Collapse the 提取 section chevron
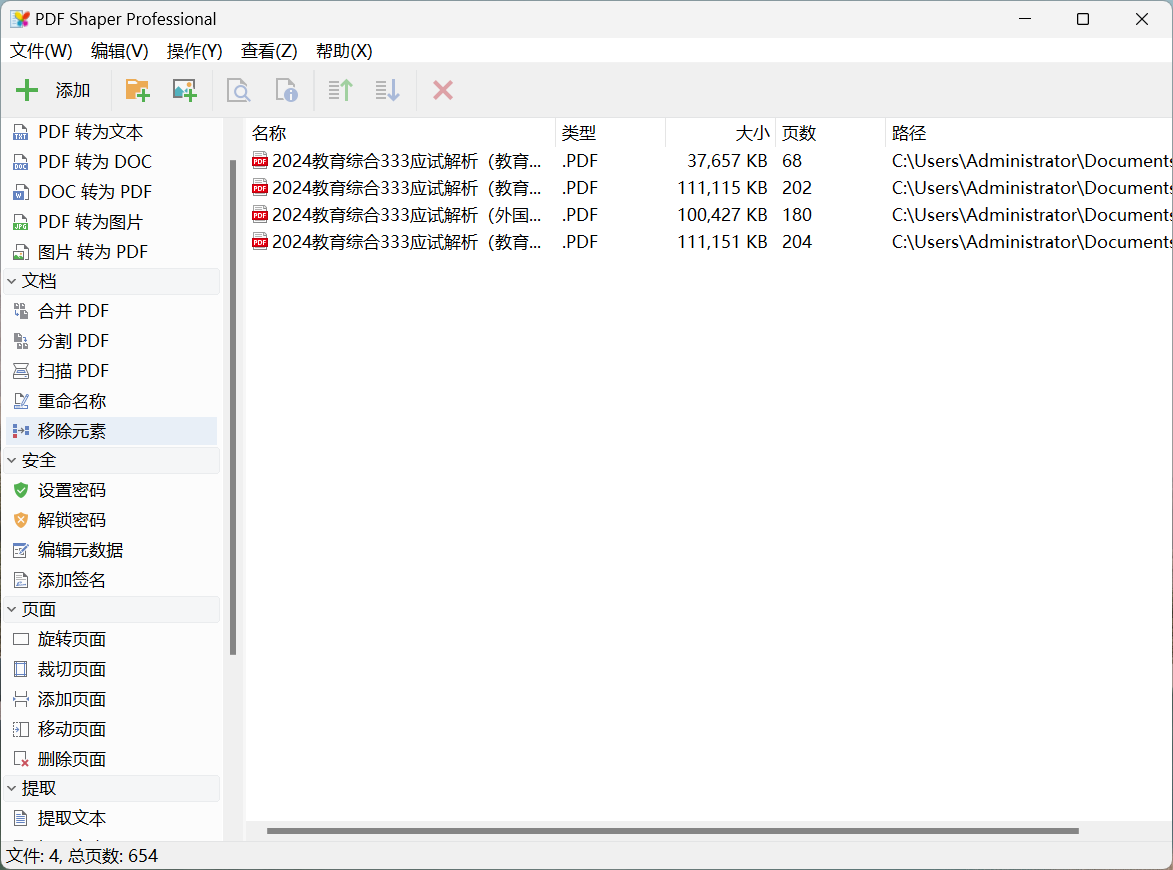1173x870 pixels. (x=12, y=789)
